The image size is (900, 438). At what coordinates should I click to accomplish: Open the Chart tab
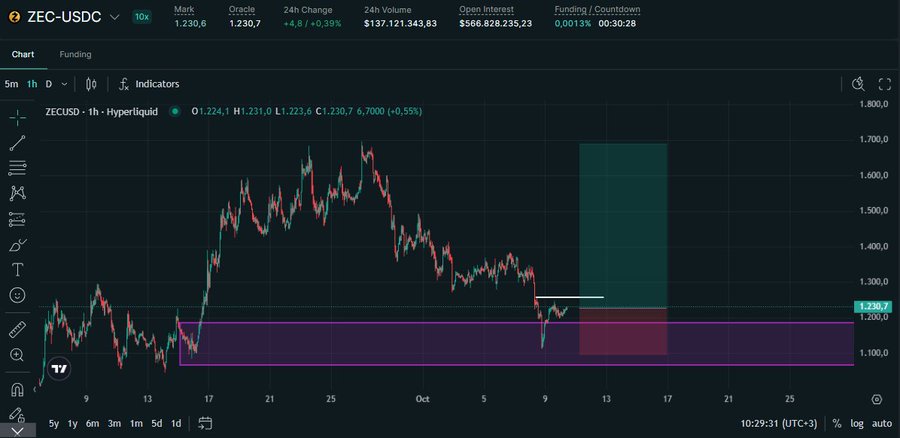point(23,55)
